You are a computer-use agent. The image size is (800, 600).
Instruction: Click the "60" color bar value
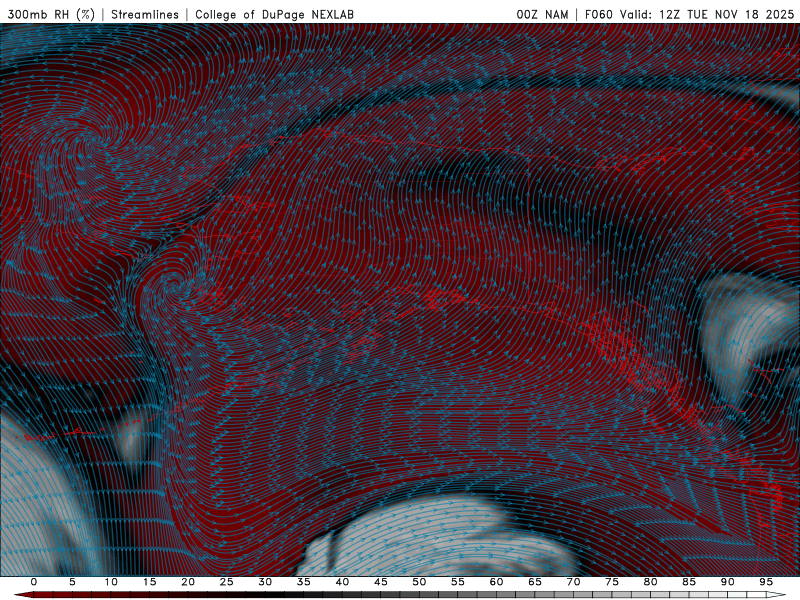click(x=496, y=582)
